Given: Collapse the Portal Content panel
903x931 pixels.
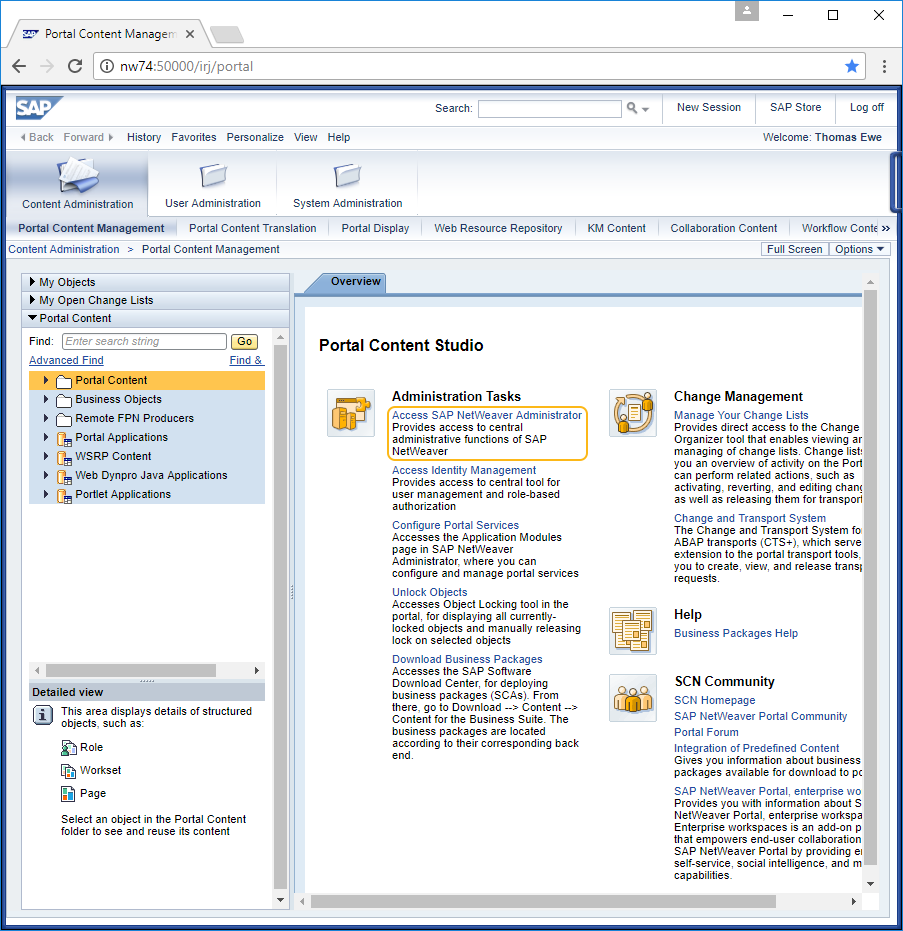Looking at the screenshot, I should coord(33,318).
